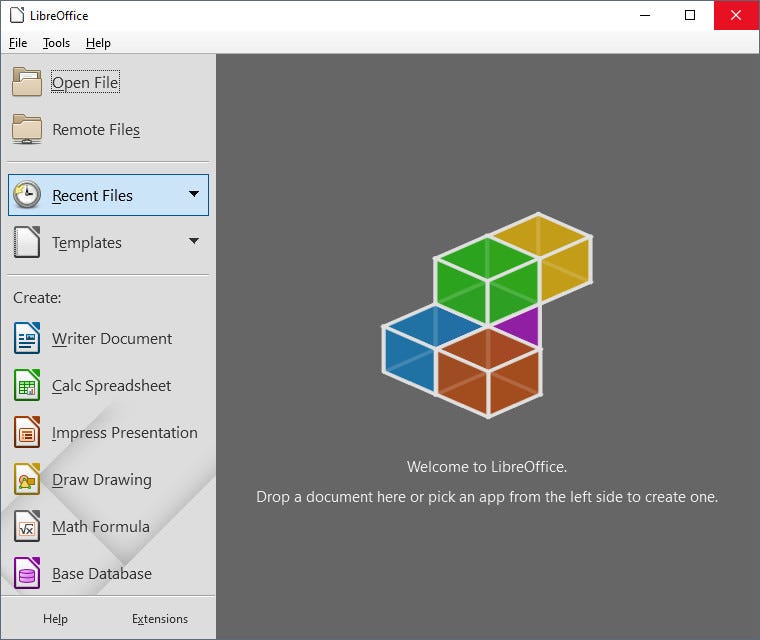Click the Math Formula icon
This screenshot has width=760, height=640.
[27, 526]
